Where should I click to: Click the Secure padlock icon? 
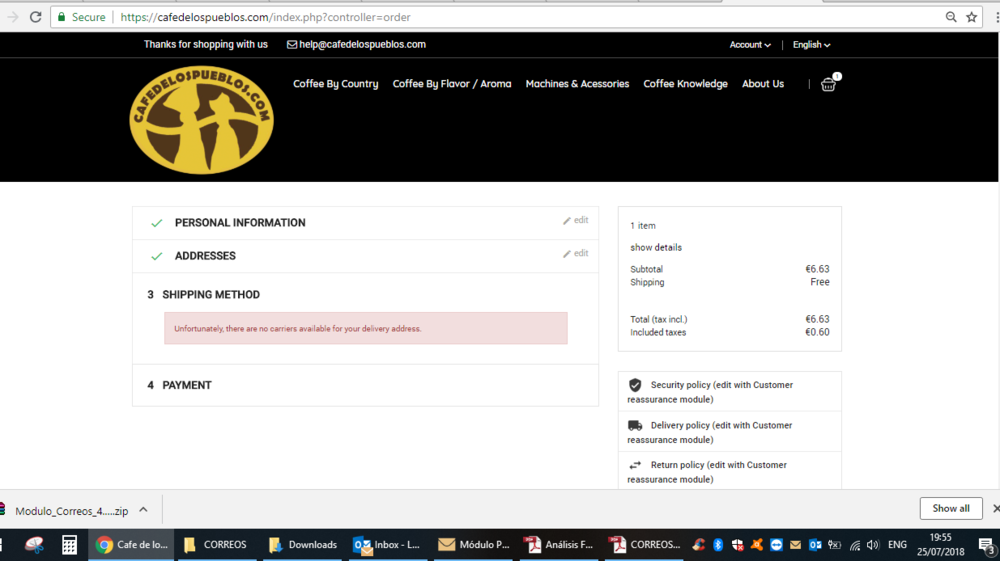pyautogui.click(x=61, y=17)
